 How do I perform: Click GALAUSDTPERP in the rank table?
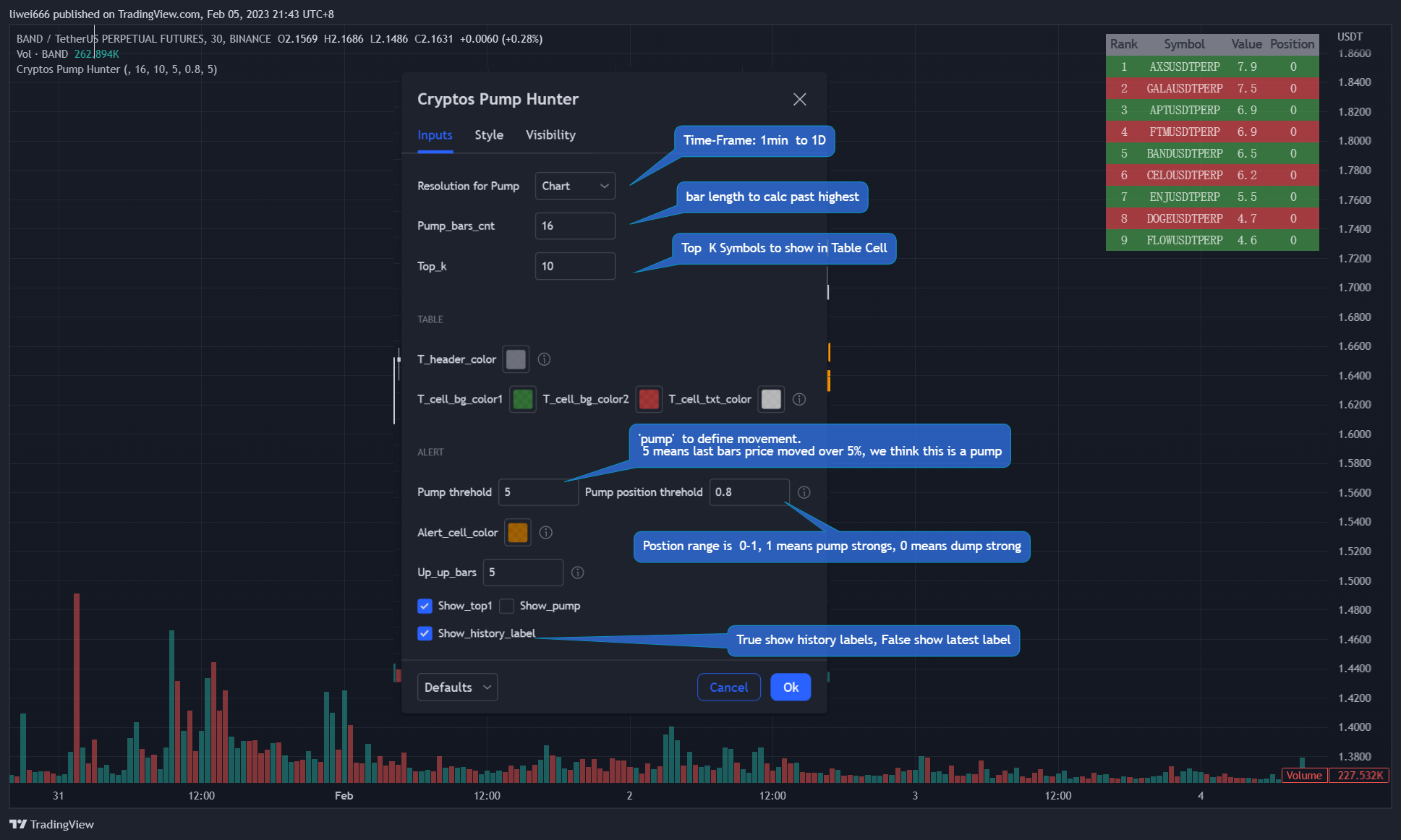(x=1184, y=88)
